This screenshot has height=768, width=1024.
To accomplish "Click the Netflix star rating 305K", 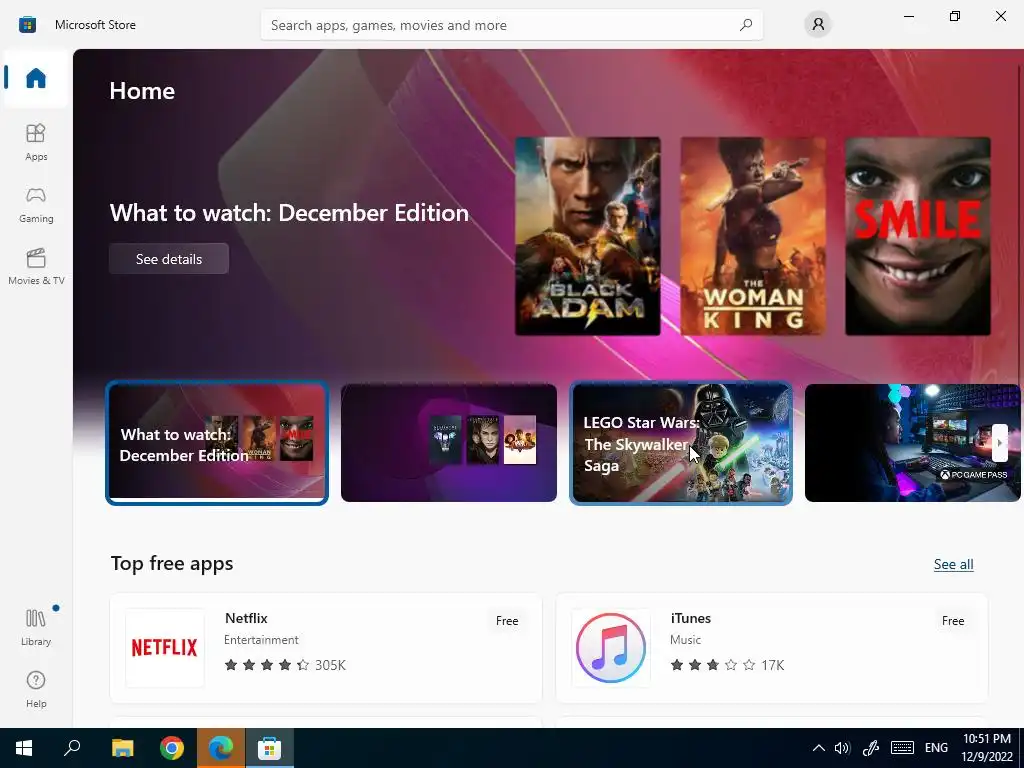I will pyautogui.click(x=285, y=665).
